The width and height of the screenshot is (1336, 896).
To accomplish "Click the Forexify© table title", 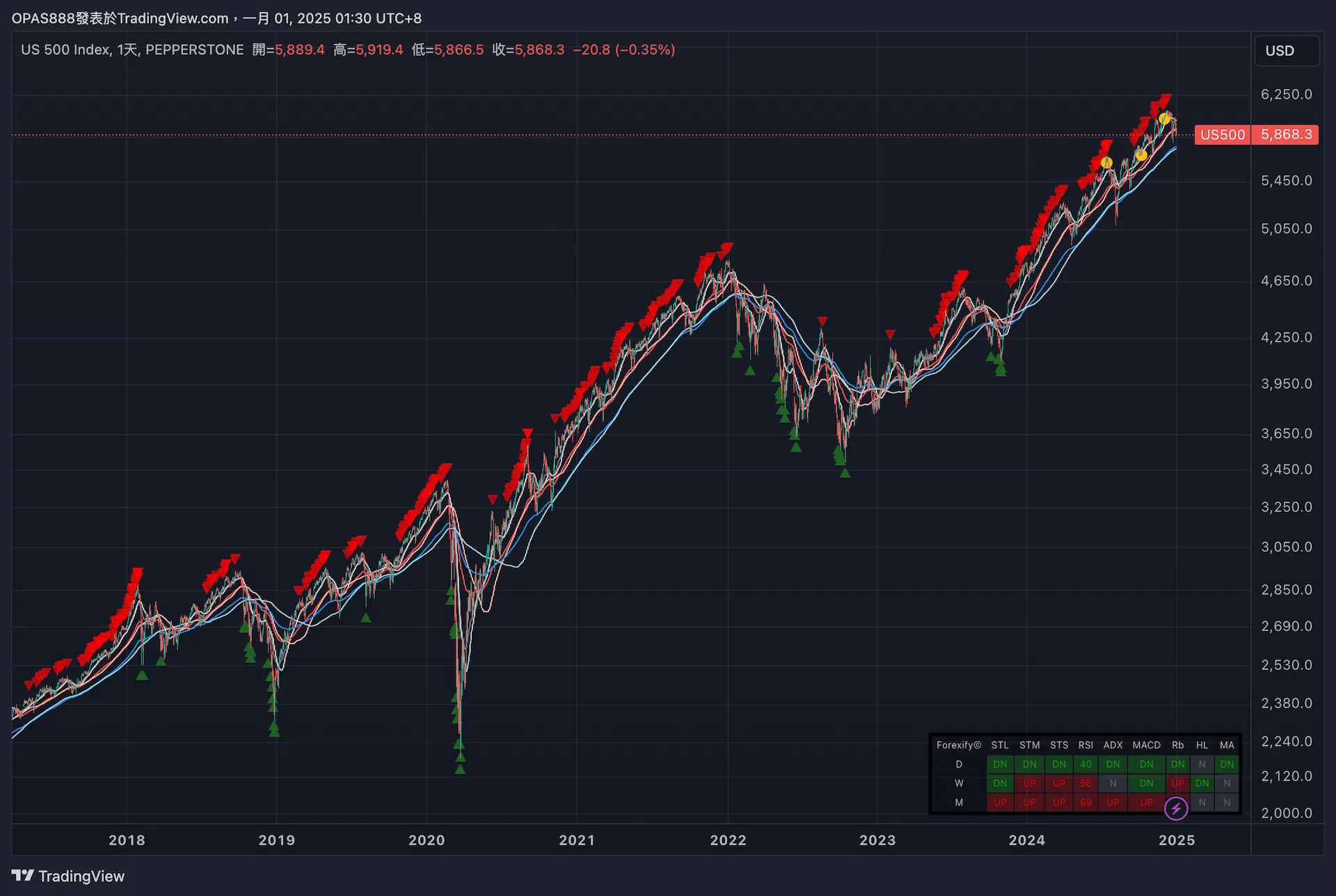I will point(959,745).
